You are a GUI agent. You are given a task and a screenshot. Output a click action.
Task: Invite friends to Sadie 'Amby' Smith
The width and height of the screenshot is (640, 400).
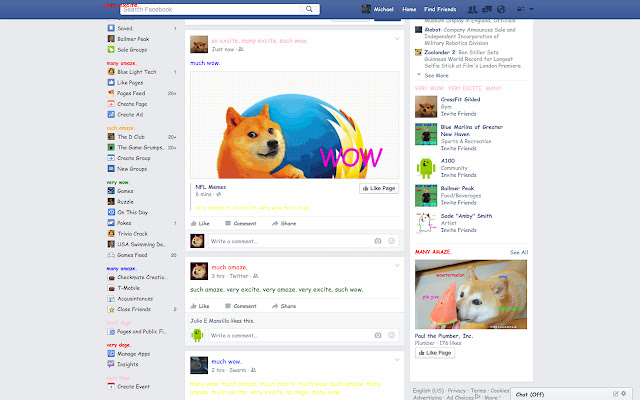click(x=458, y=230)
